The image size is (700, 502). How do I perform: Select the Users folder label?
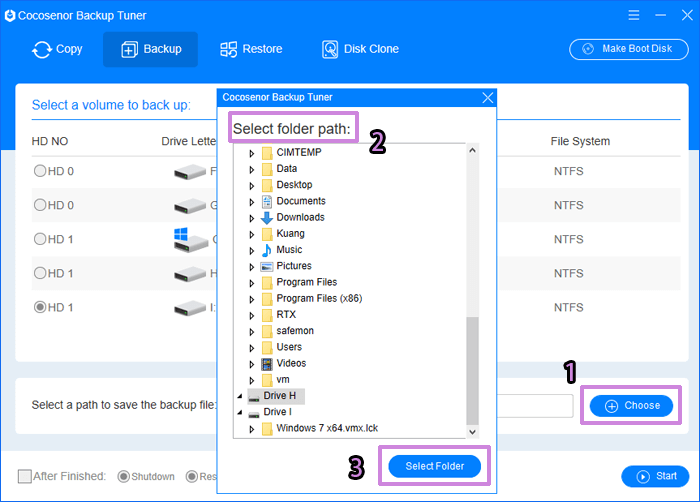tap(289, 347)
